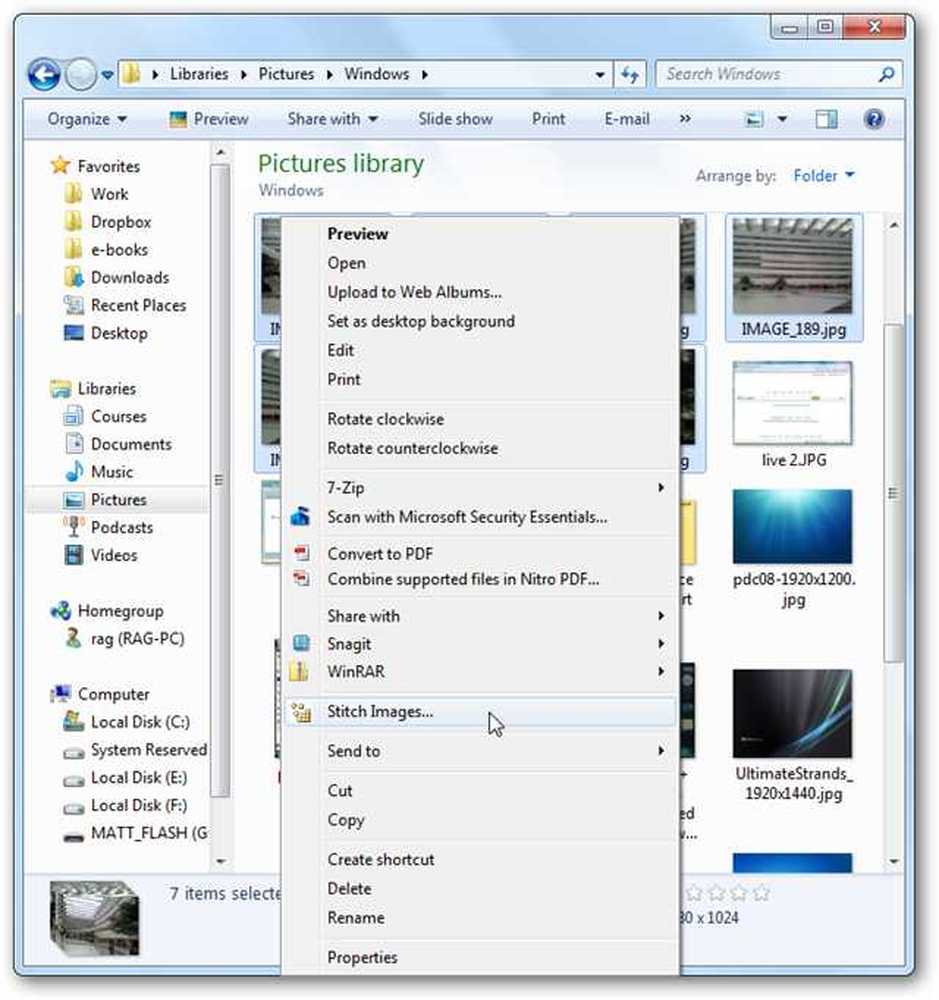Image resolution: width=939 pixels, height=1000 pixels.
Task: Click the folder icon in address bar
Action: tap(131, 74)
